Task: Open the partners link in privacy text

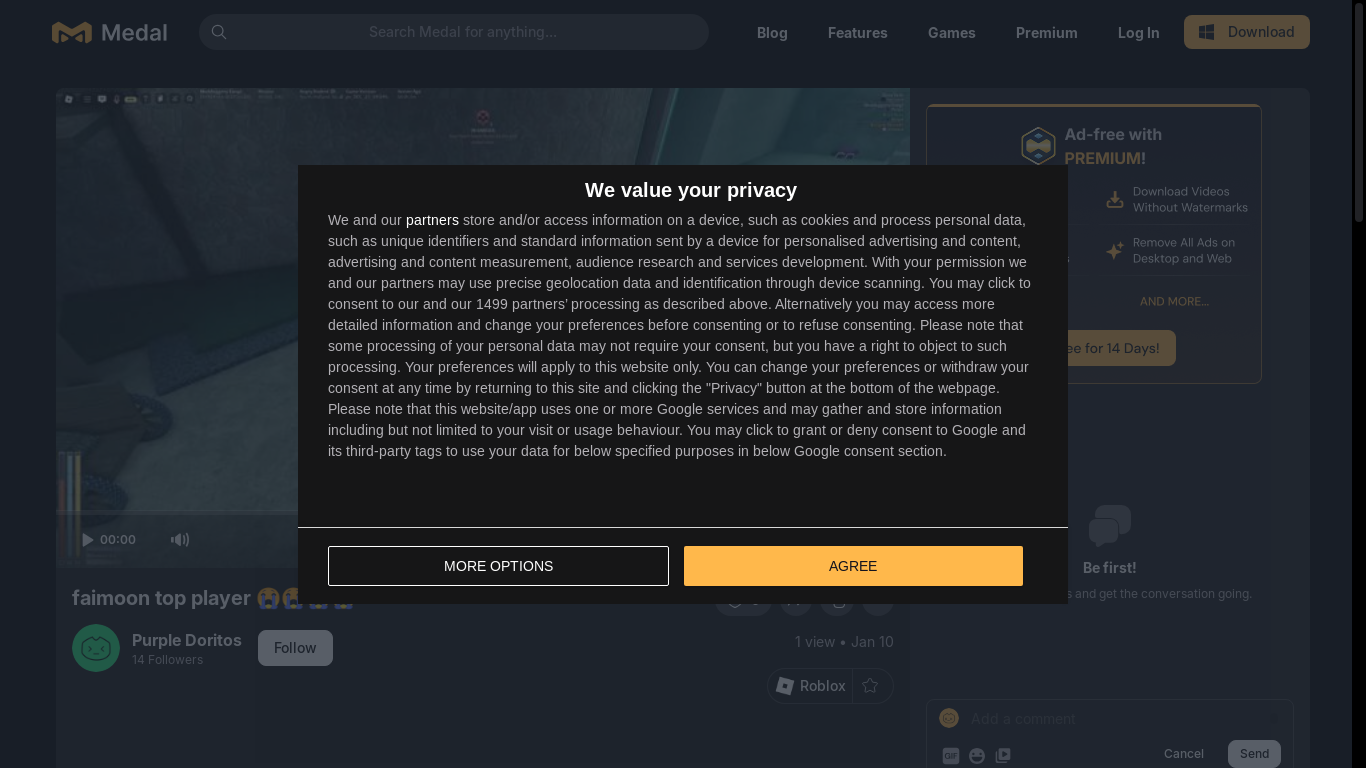Action: 432,220
